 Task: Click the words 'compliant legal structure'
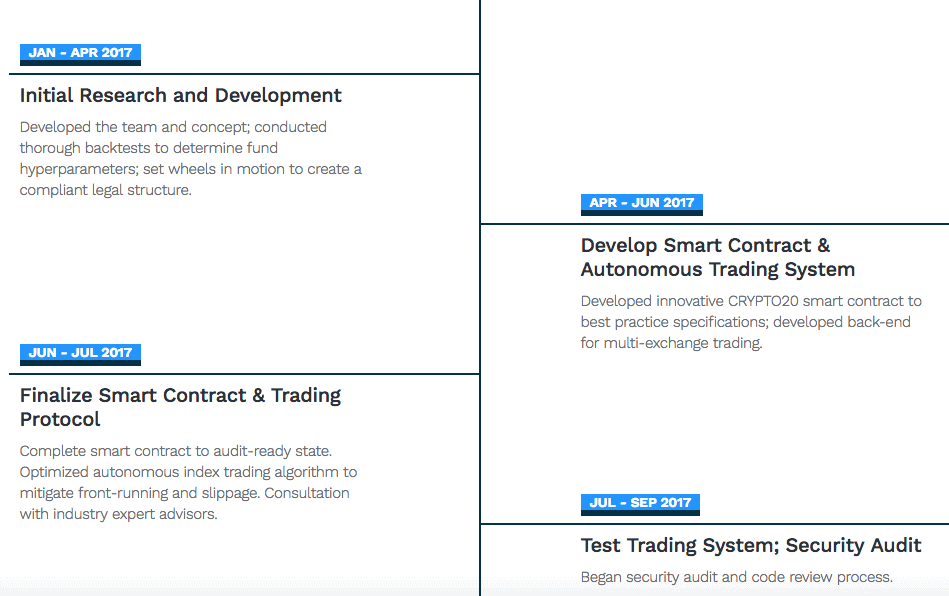[x=105, y=190]
